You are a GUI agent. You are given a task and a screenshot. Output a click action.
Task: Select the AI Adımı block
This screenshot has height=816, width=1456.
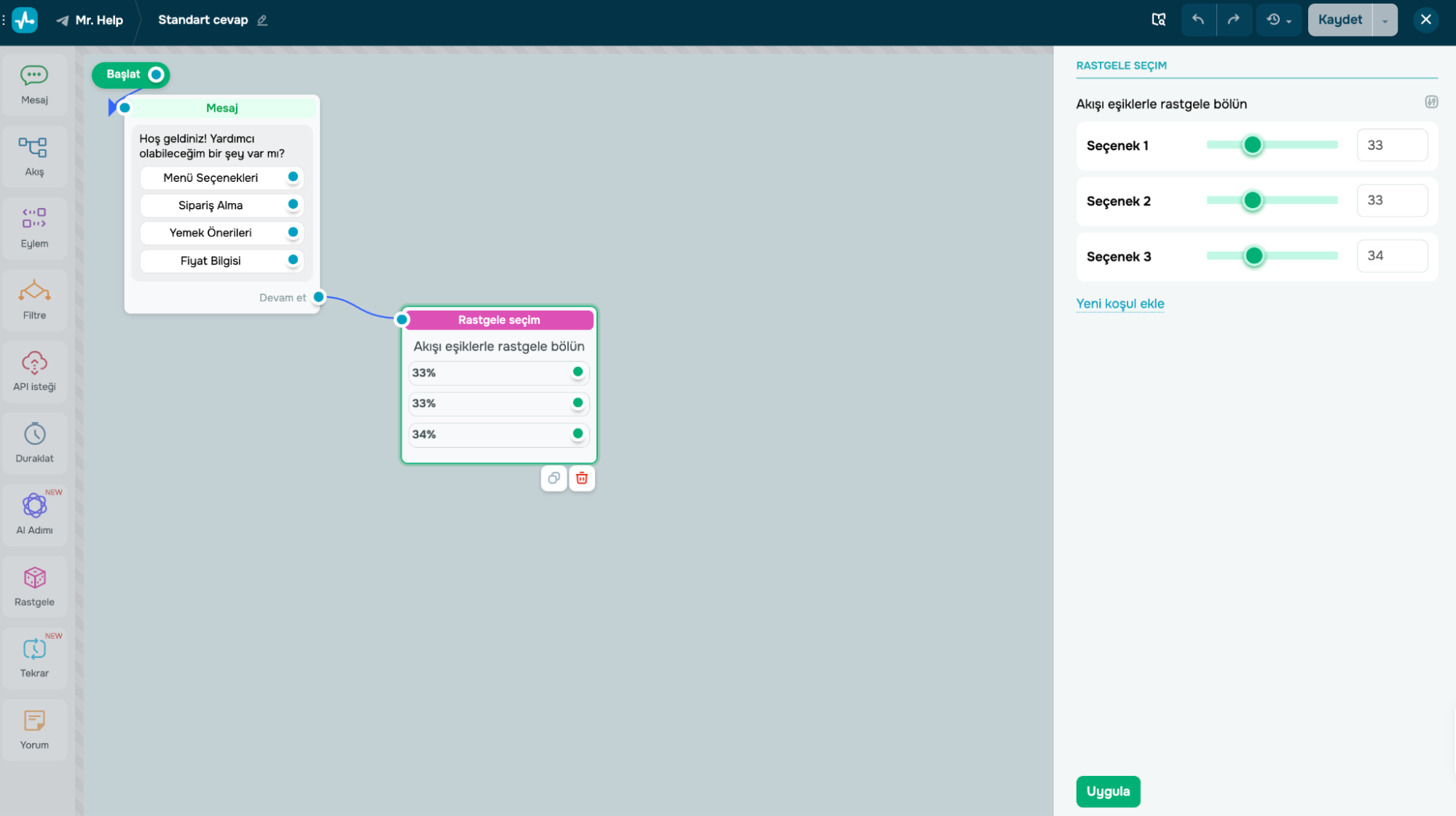point(34,515)
